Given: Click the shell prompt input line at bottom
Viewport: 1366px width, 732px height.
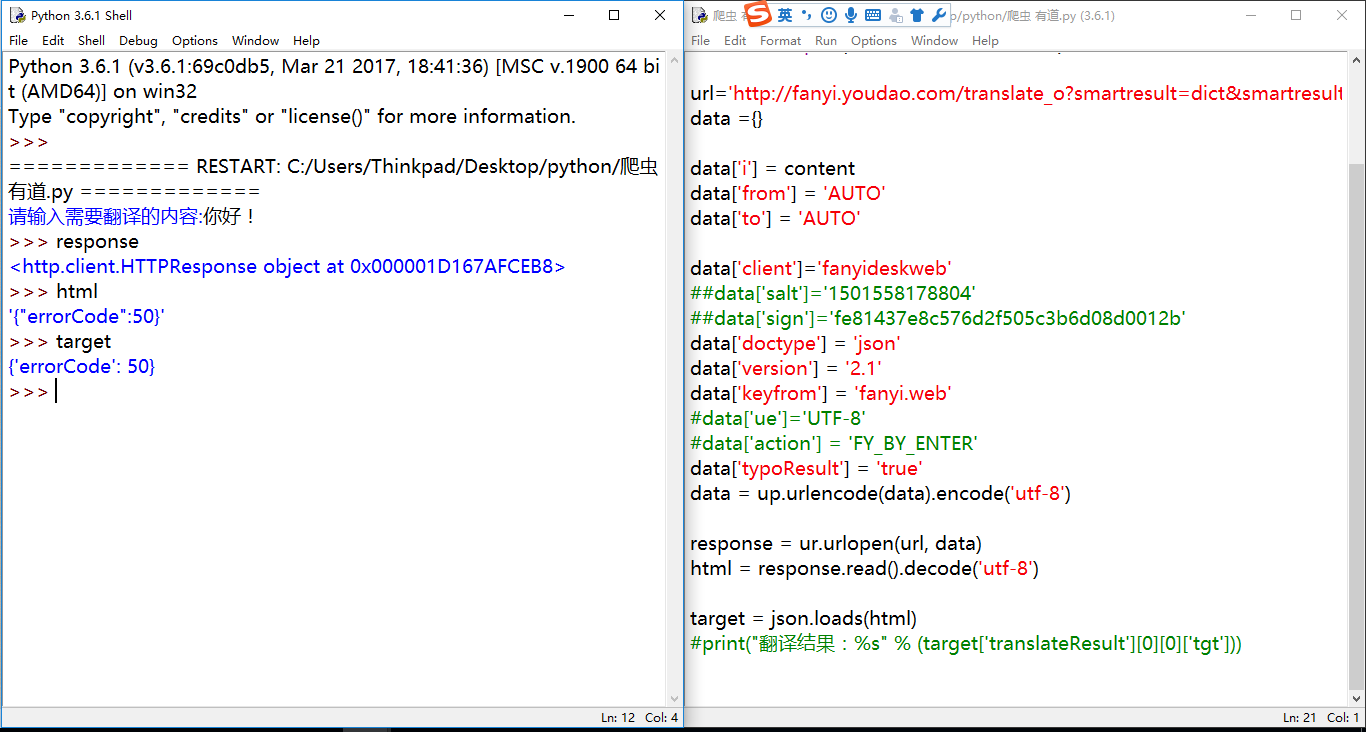Looking at the screenshot, I should point(333,392).
